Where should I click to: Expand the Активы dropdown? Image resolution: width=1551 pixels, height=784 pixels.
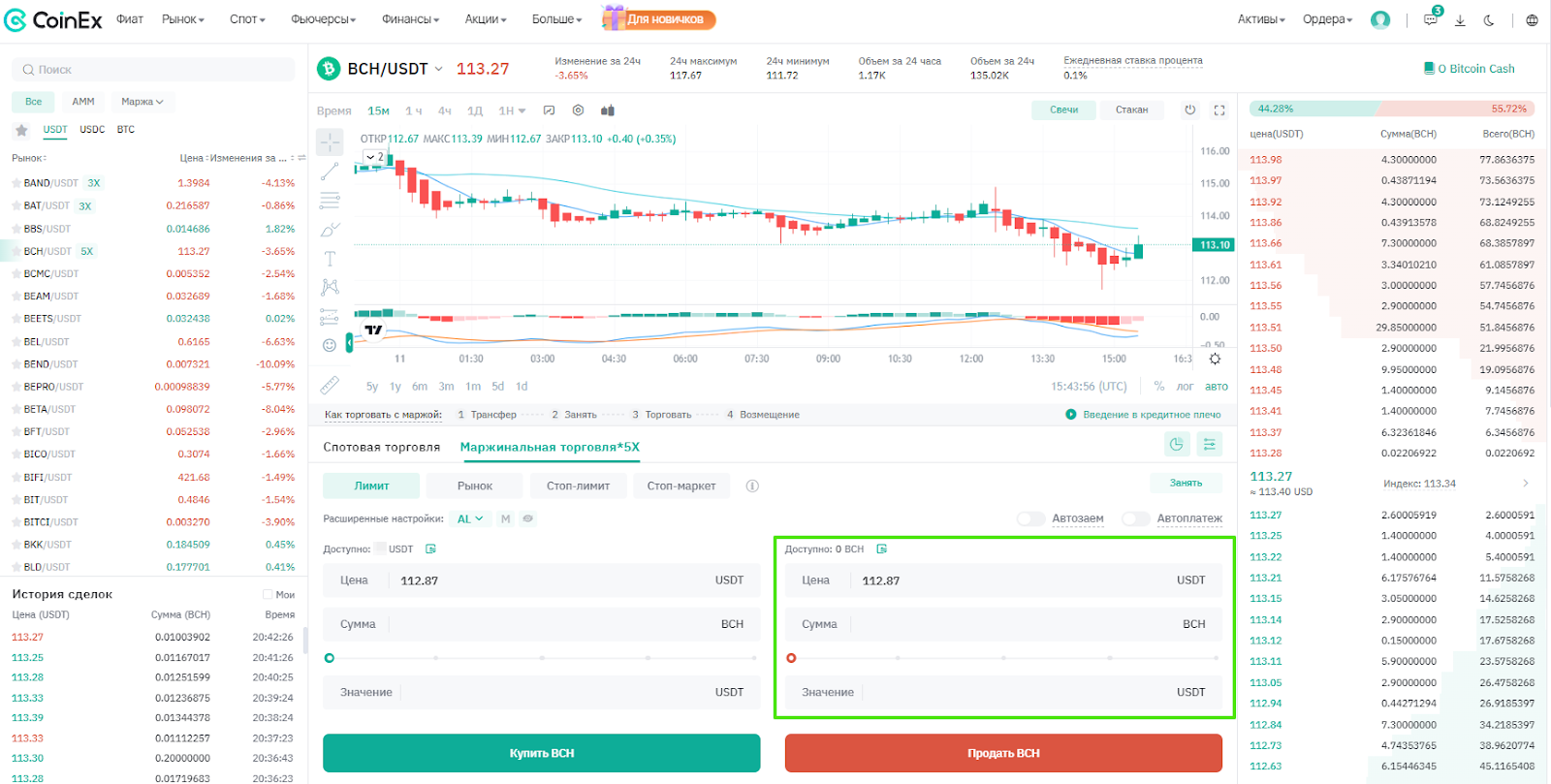tap(1261, 19)
